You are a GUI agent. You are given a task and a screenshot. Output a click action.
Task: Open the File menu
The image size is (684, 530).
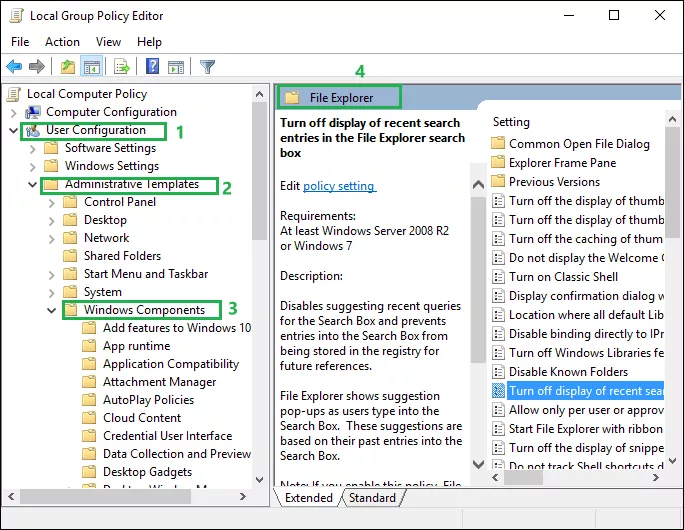(20, 42)
